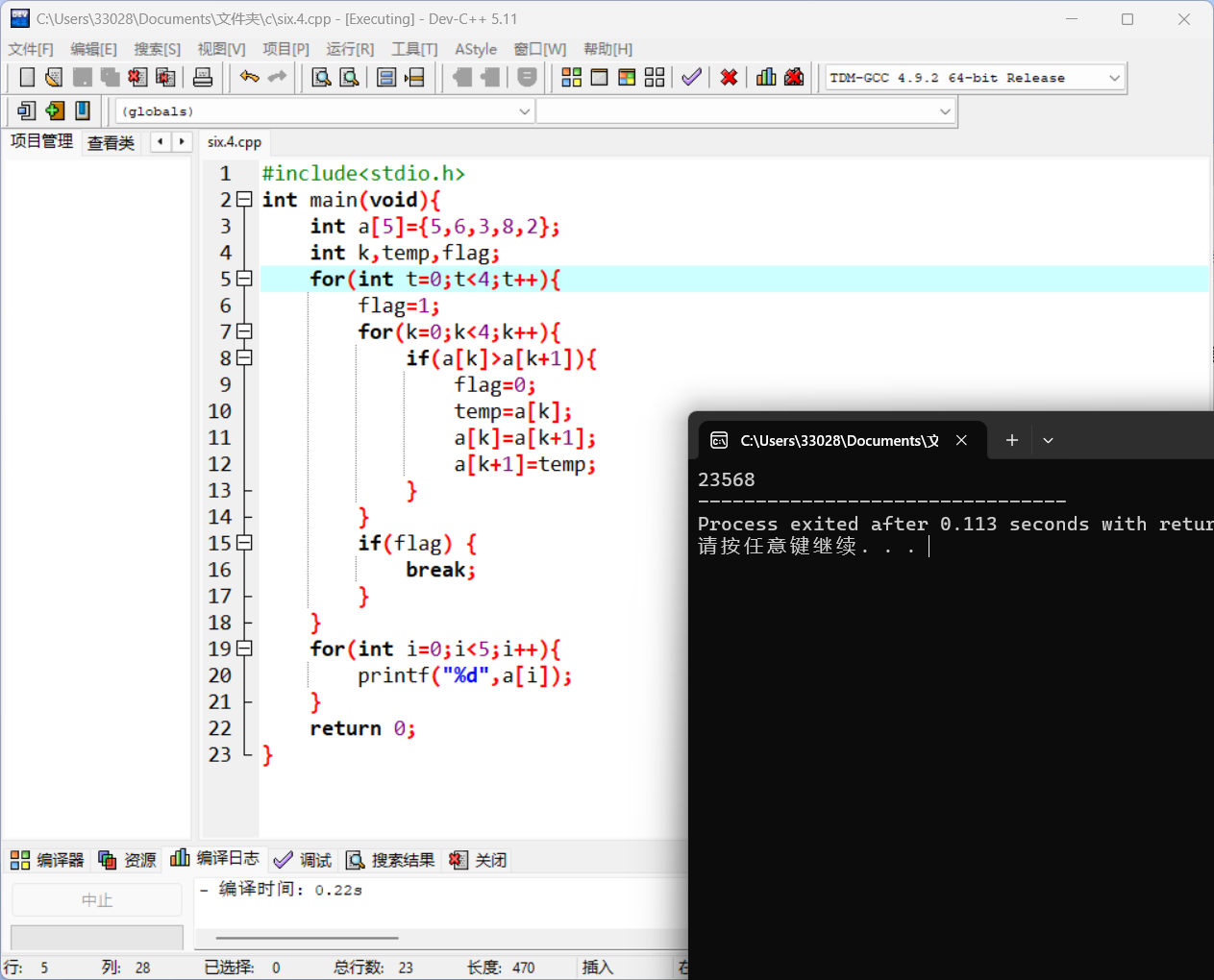This screenshot has height=980, width=1214.
Task: Click the Compile & Run colored window icon
Action: click(627, 77)
